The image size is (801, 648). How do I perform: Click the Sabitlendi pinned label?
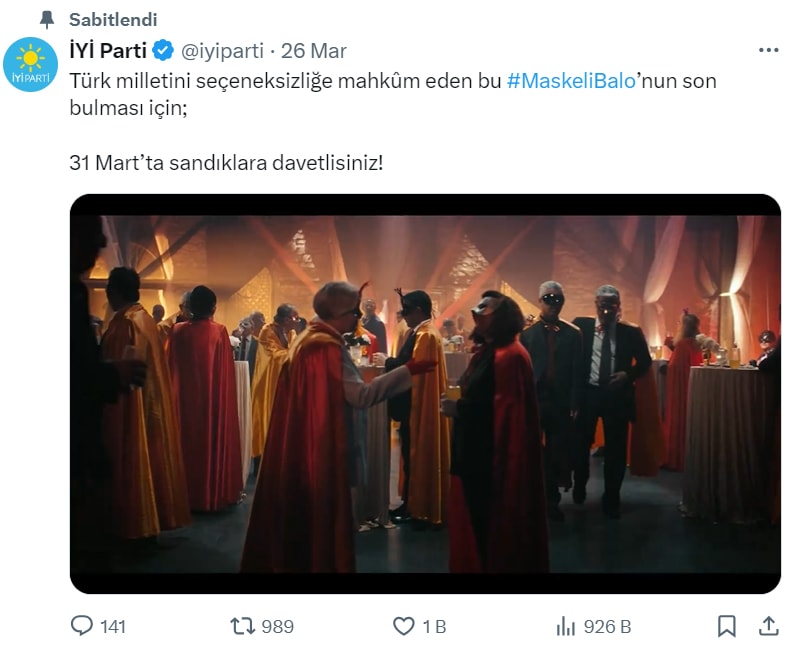(x=113, y=19)
